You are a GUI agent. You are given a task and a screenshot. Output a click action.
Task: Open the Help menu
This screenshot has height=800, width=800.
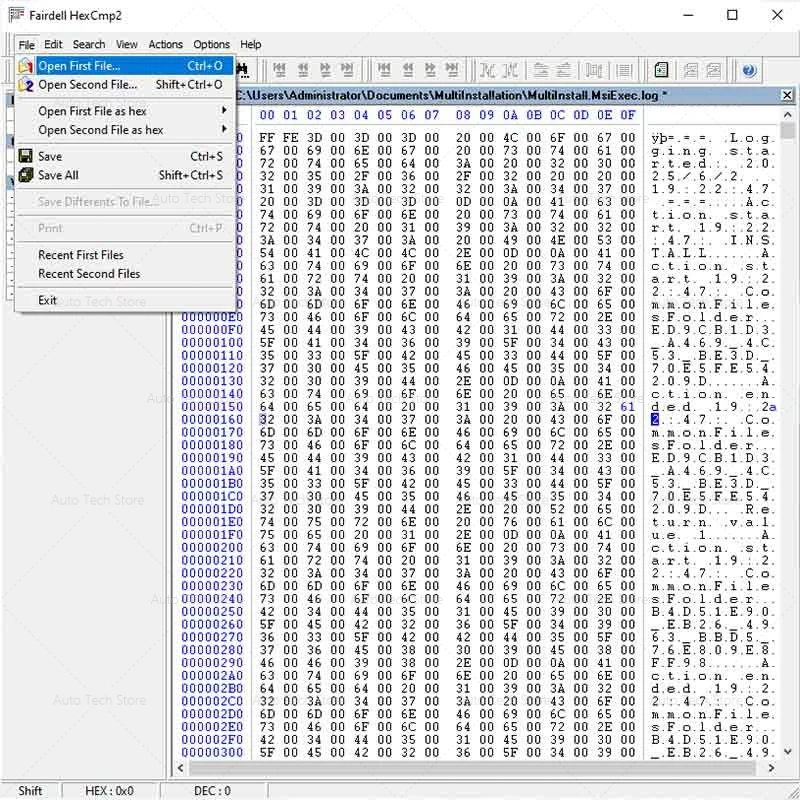point(251,44)
